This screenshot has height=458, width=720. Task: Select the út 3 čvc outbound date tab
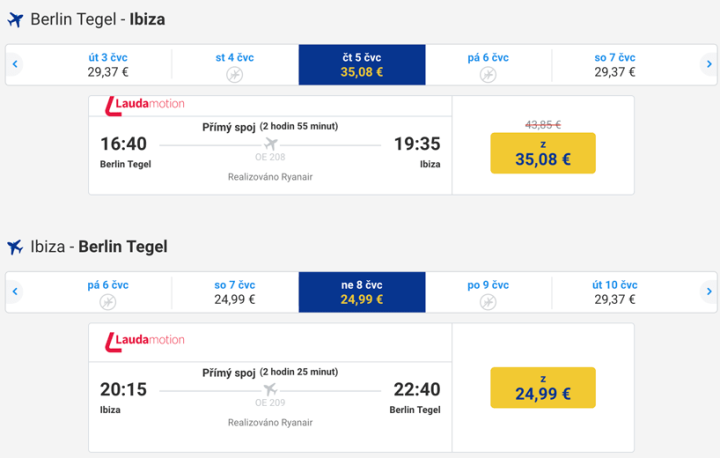[x=108, y=65]
